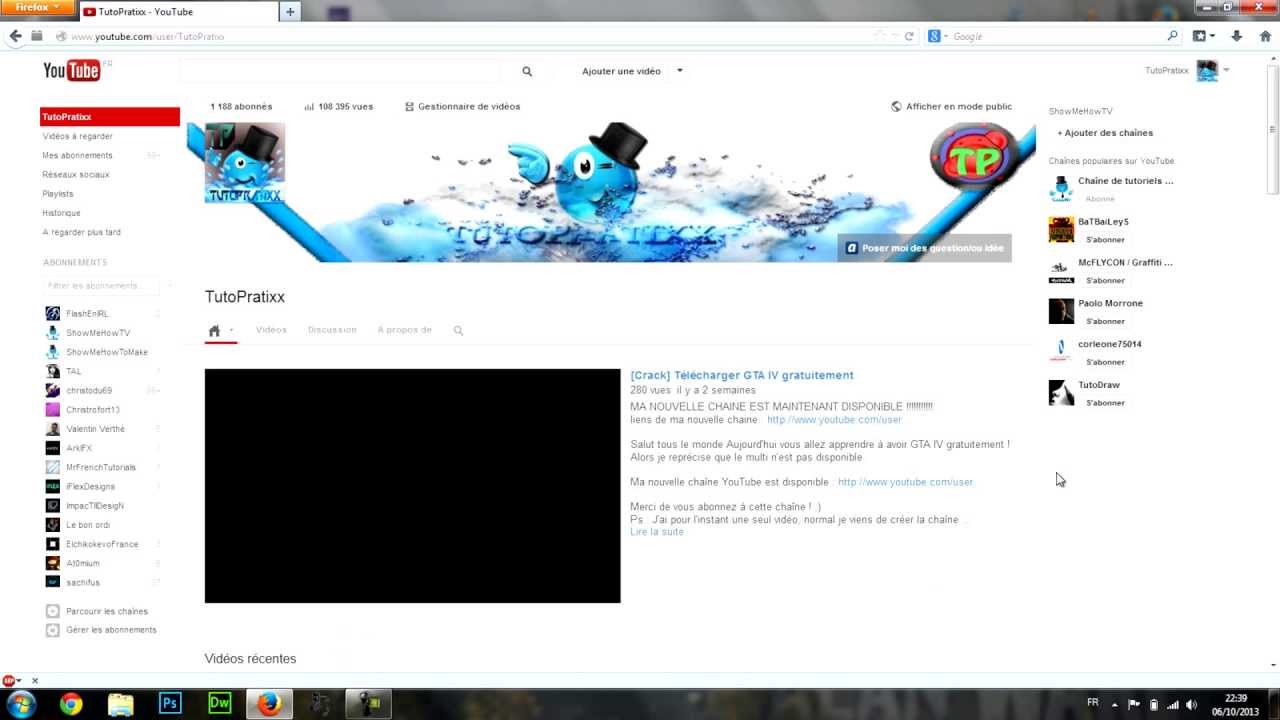This screenshot has height=720, width=1280.
Task: Click Firefox back arrow button
Action: [15, 36]
